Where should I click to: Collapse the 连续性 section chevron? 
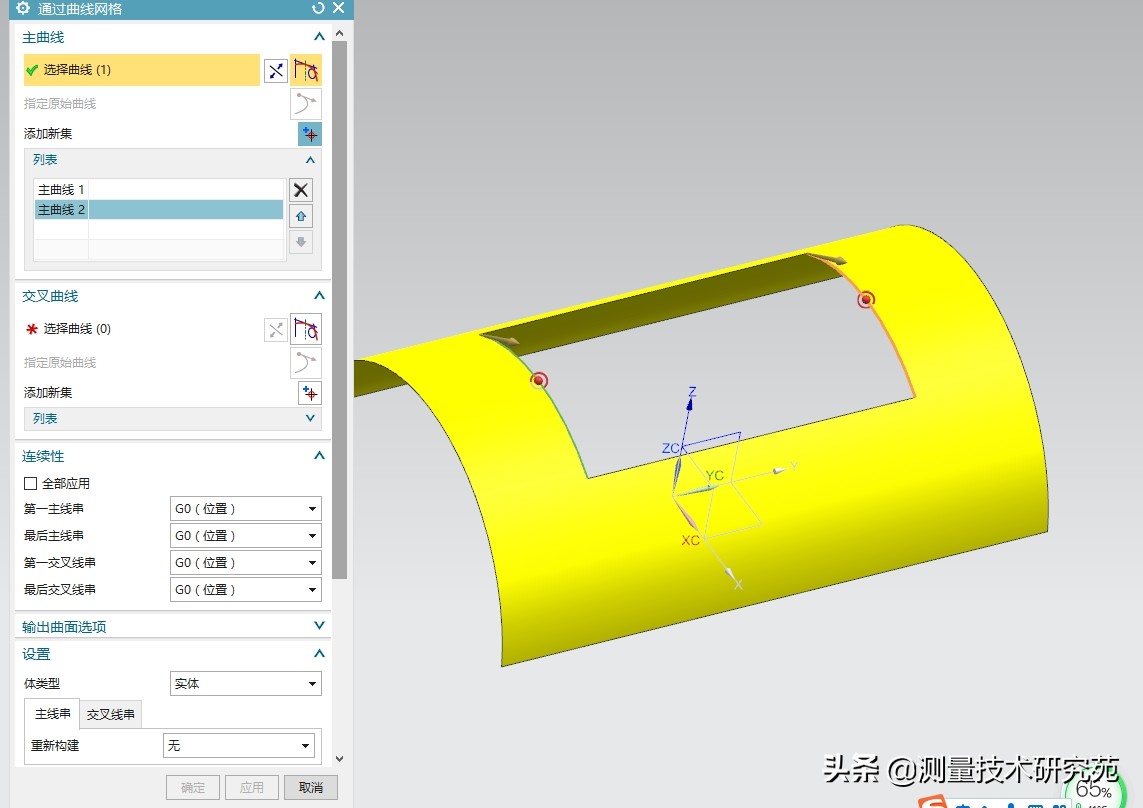318,455
